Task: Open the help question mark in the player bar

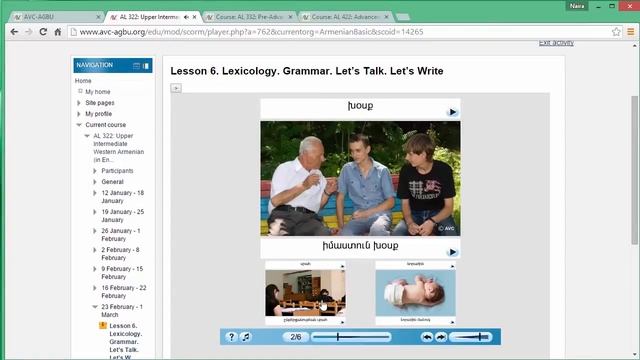Action: pyautogui.click(x=231, y=337)
